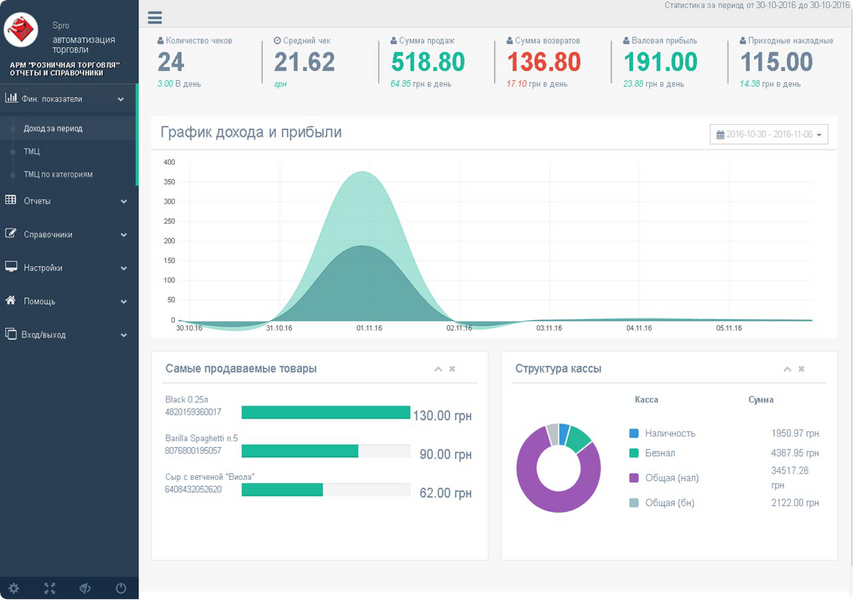Click the Безнал green legend swatch
Viewport: 853px width, 600px height.
pos(634,453)
